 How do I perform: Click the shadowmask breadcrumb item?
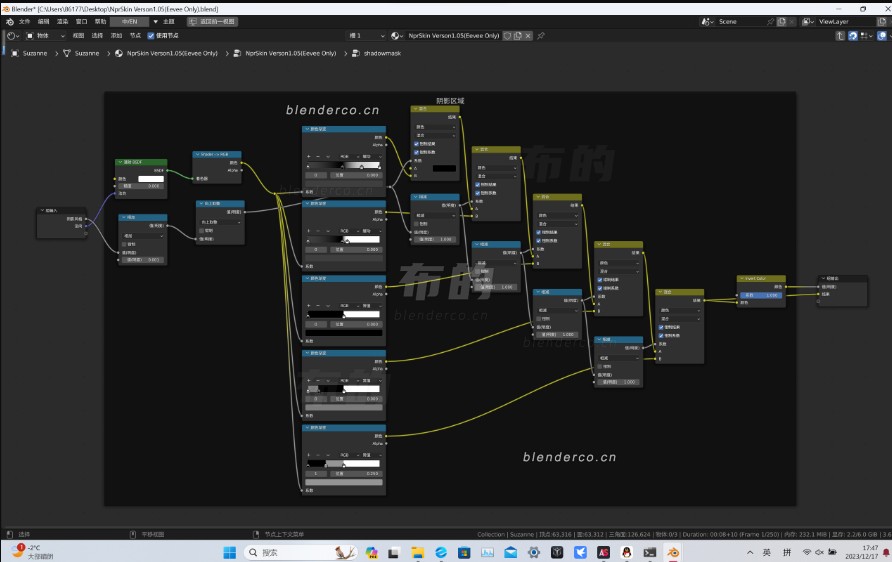pyautogui.click(x=377, y=53)
